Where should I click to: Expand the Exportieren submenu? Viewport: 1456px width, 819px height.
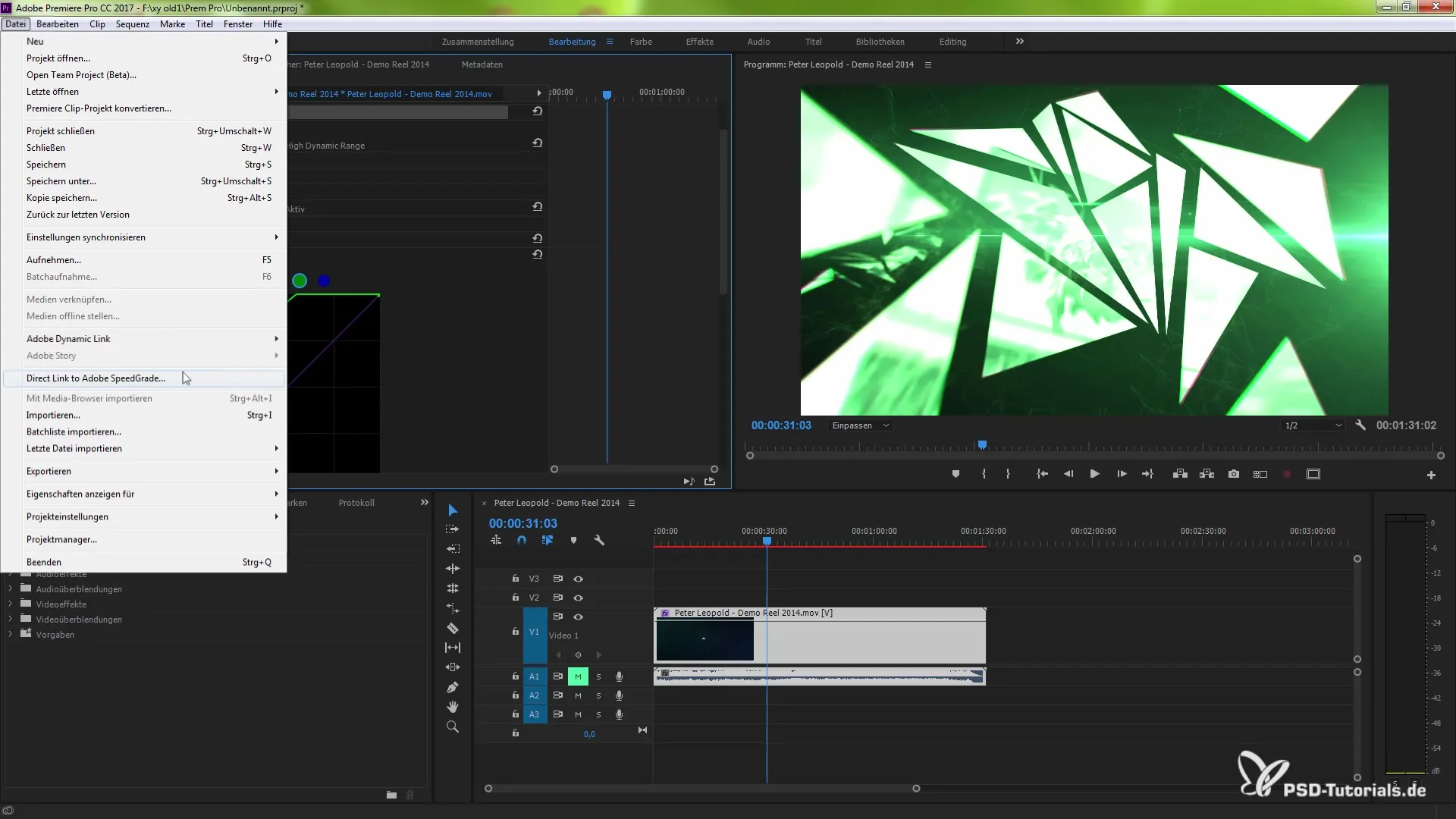[144, 471]
